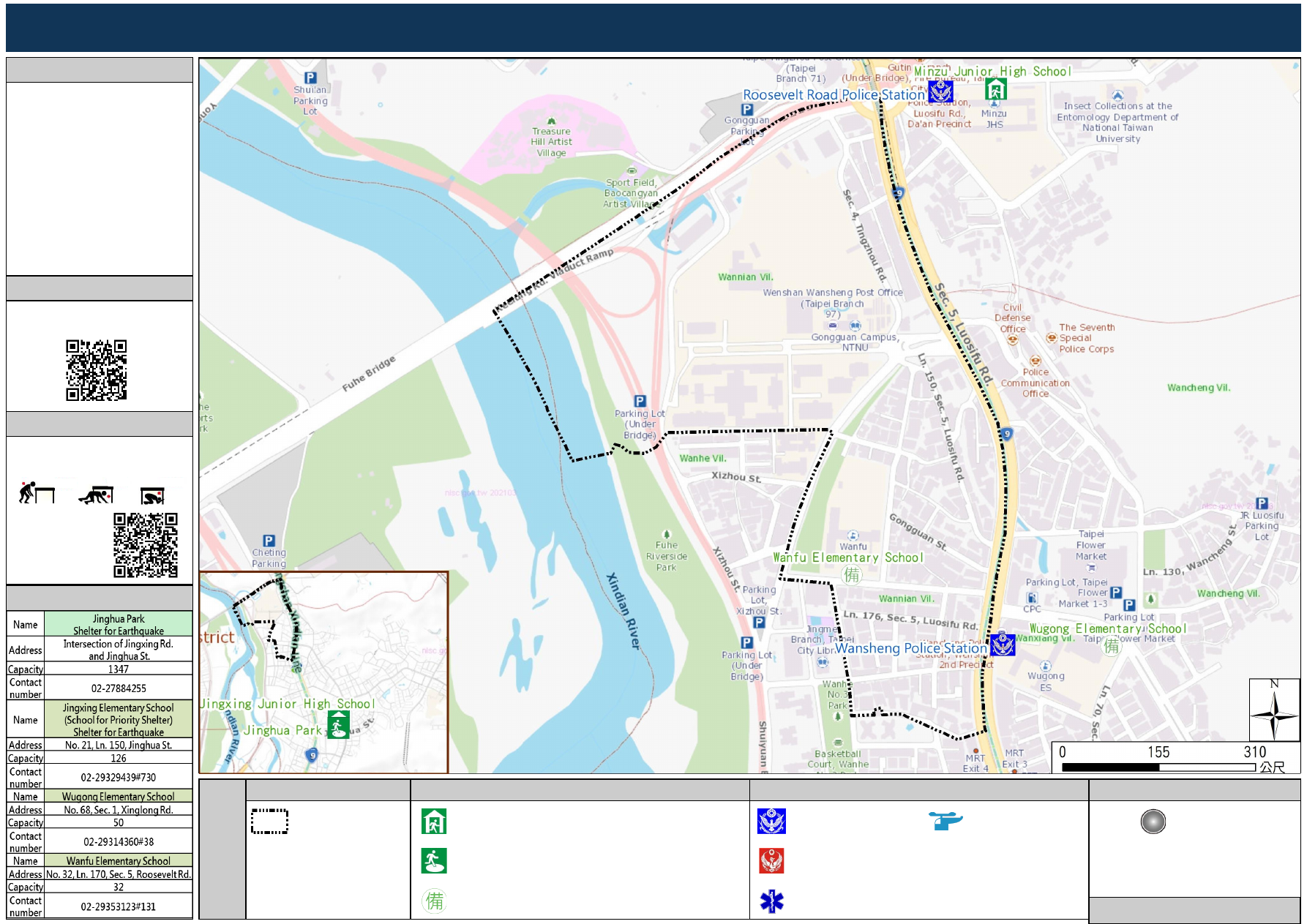Click the 'drop' earthquake pictogram
This screenshot has width=1307, height=924.
(37, 492)
